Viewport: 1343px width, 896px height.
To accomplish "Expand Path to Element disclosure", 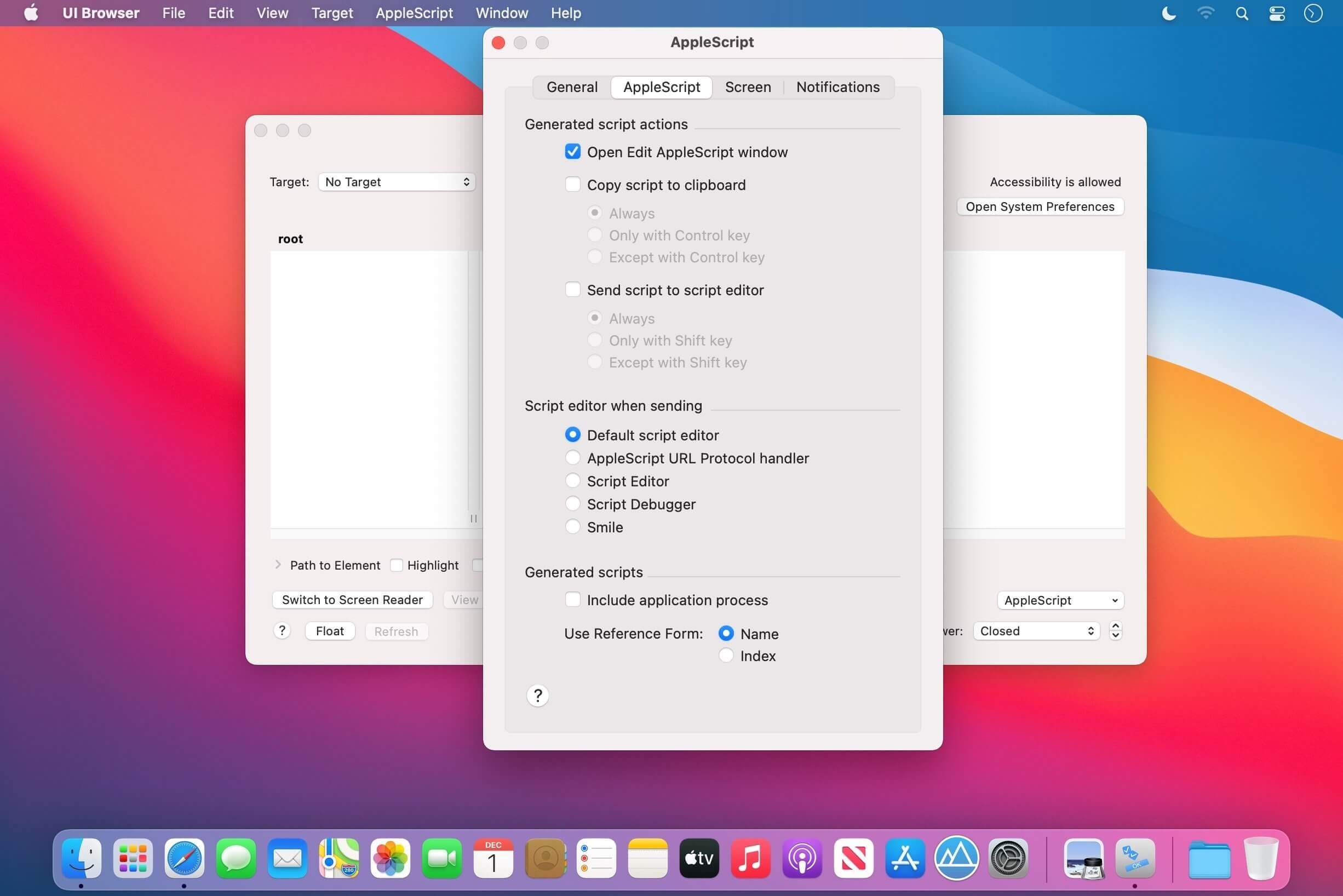I will point(278,565).
